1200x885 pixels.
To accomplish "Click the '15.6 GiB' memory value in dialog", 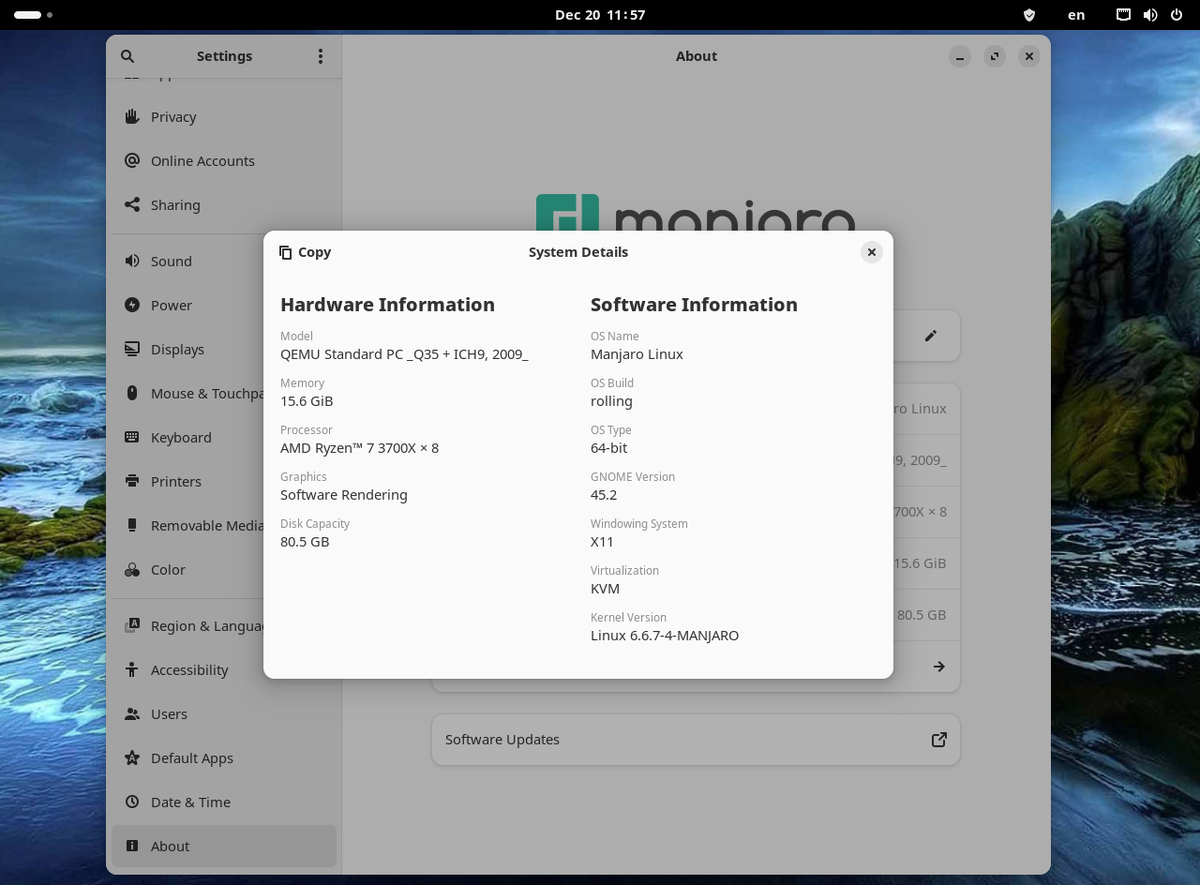I will point(307,401).
